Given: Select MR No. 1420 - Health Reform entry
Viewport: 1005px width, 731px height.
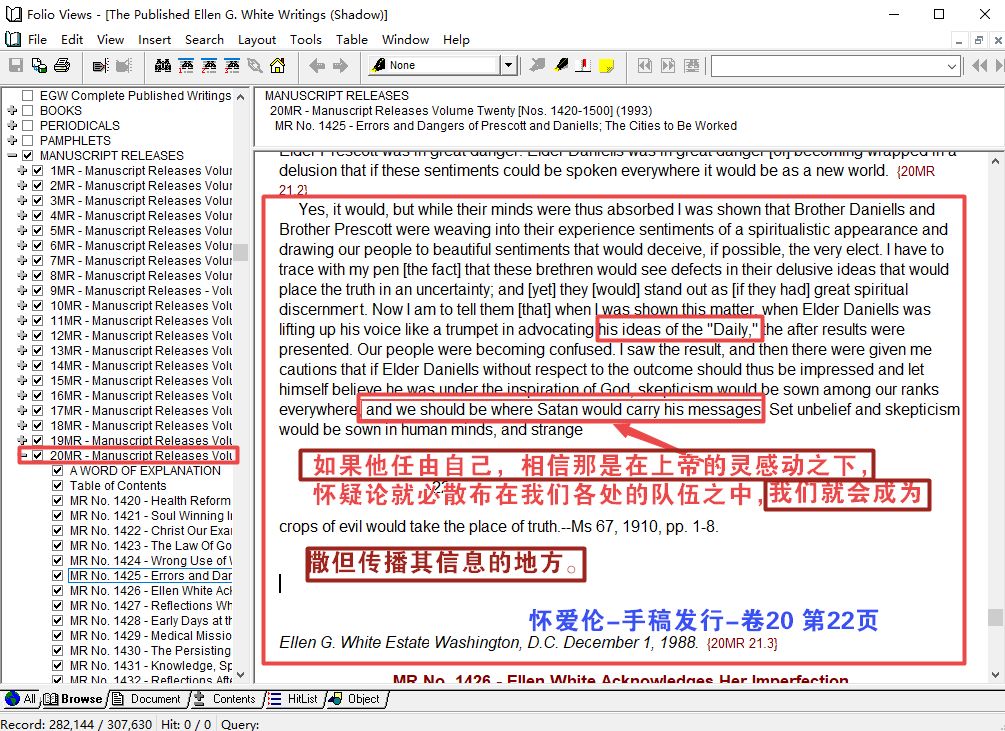Looking at the screenshot, I should tap(150, 501).
